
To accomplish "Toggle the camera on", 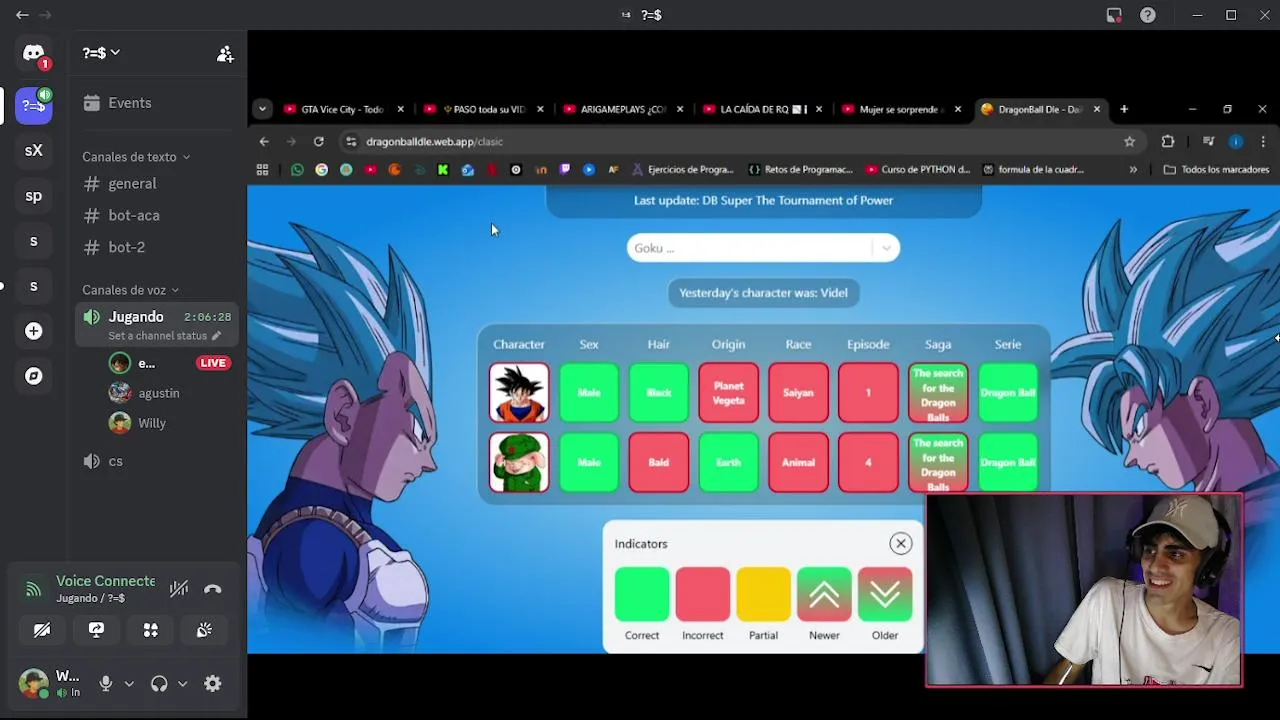I will click(x=42, y=630).
